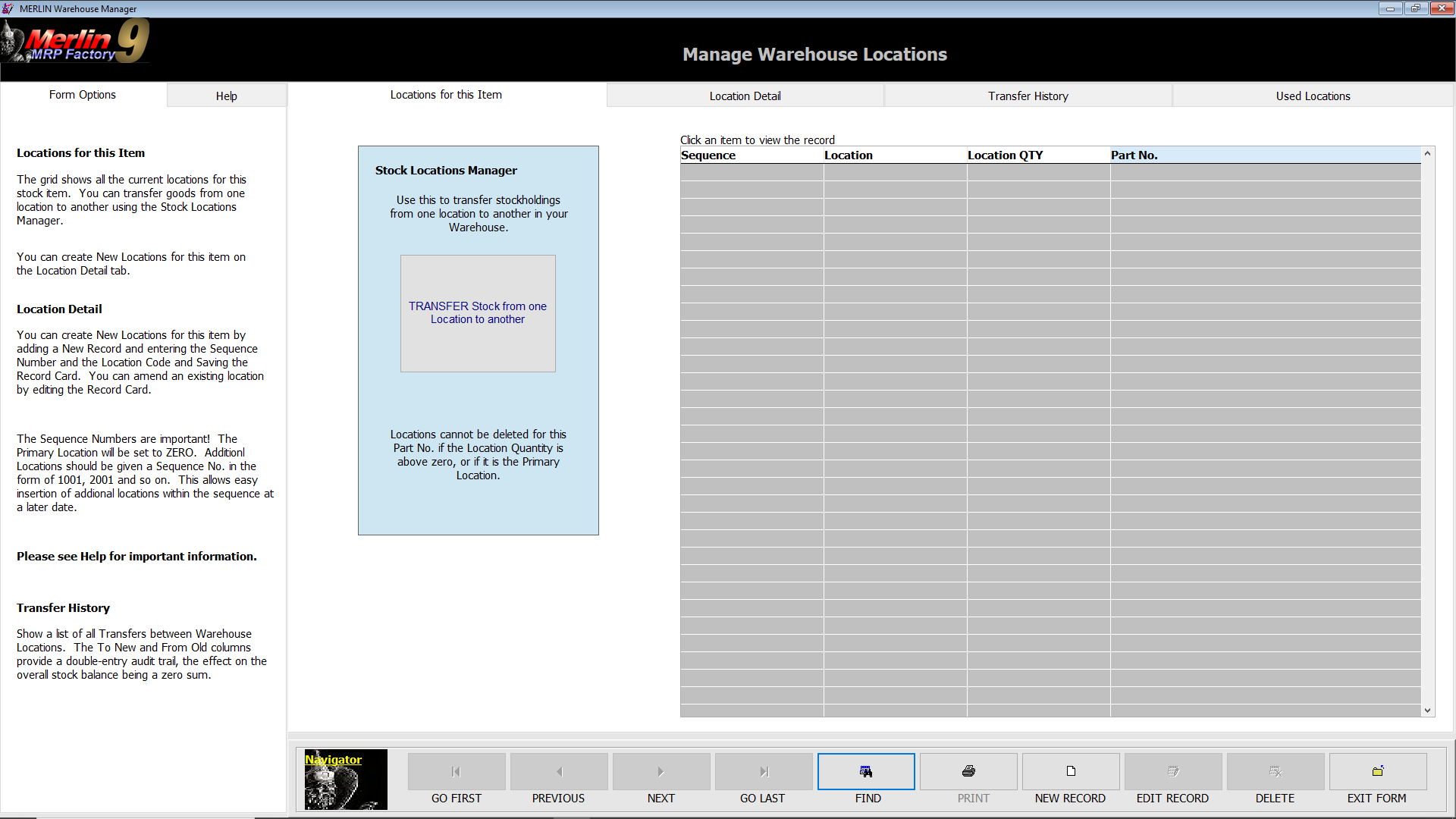
Task: Open the Transfer History tab
Action: [1028, 96]
